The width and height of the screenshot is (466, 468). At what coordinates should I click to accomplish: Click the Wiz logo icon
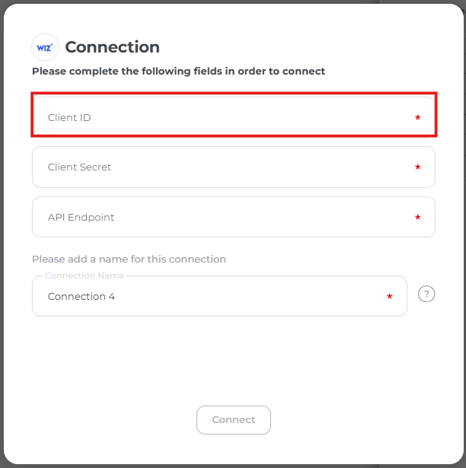coord(45,47)
